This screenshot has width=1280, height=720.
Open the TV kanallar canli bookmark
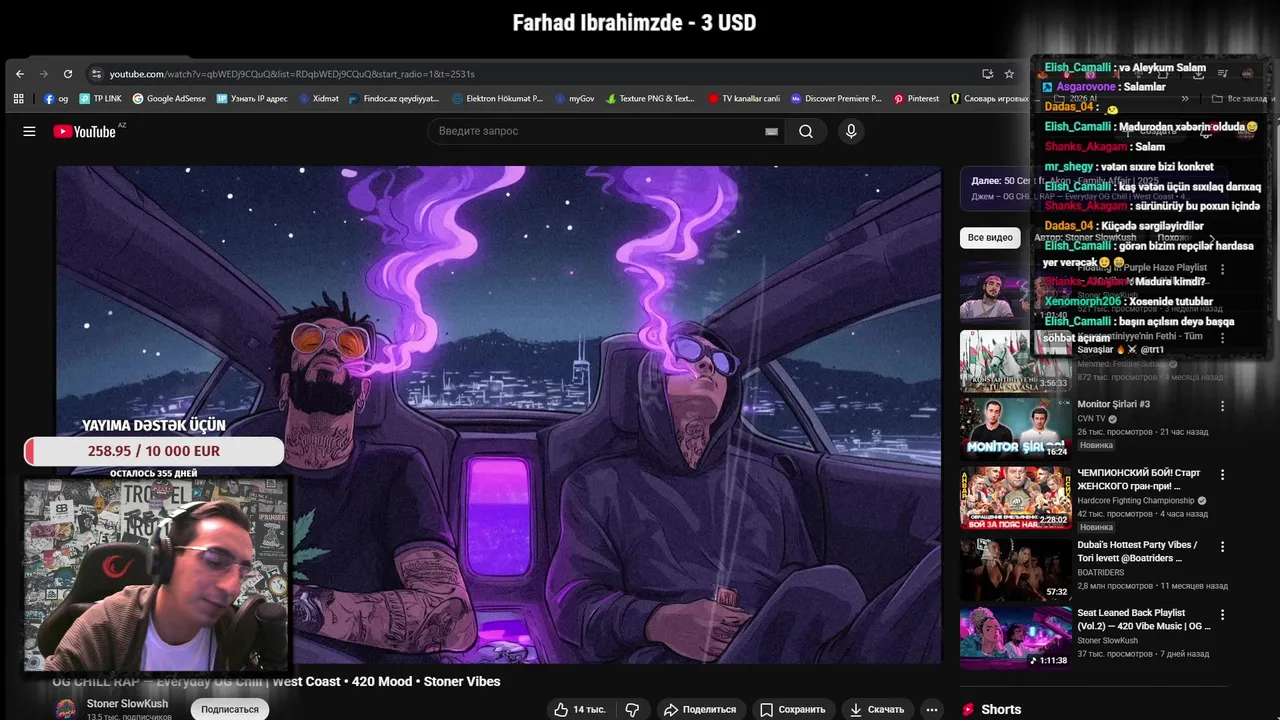744,99
